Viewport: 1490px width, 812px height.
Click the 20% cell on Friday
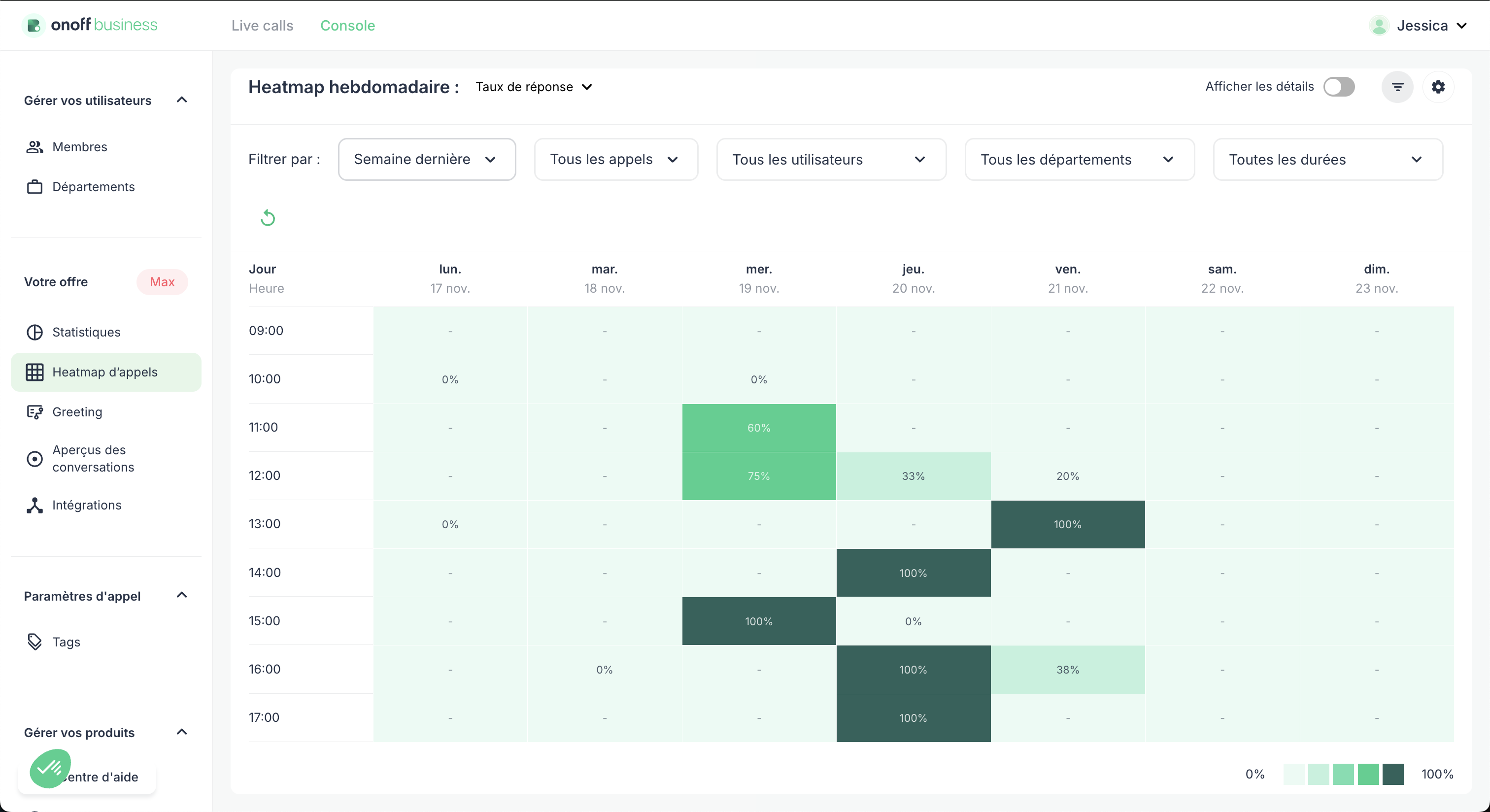[1068, 476]
